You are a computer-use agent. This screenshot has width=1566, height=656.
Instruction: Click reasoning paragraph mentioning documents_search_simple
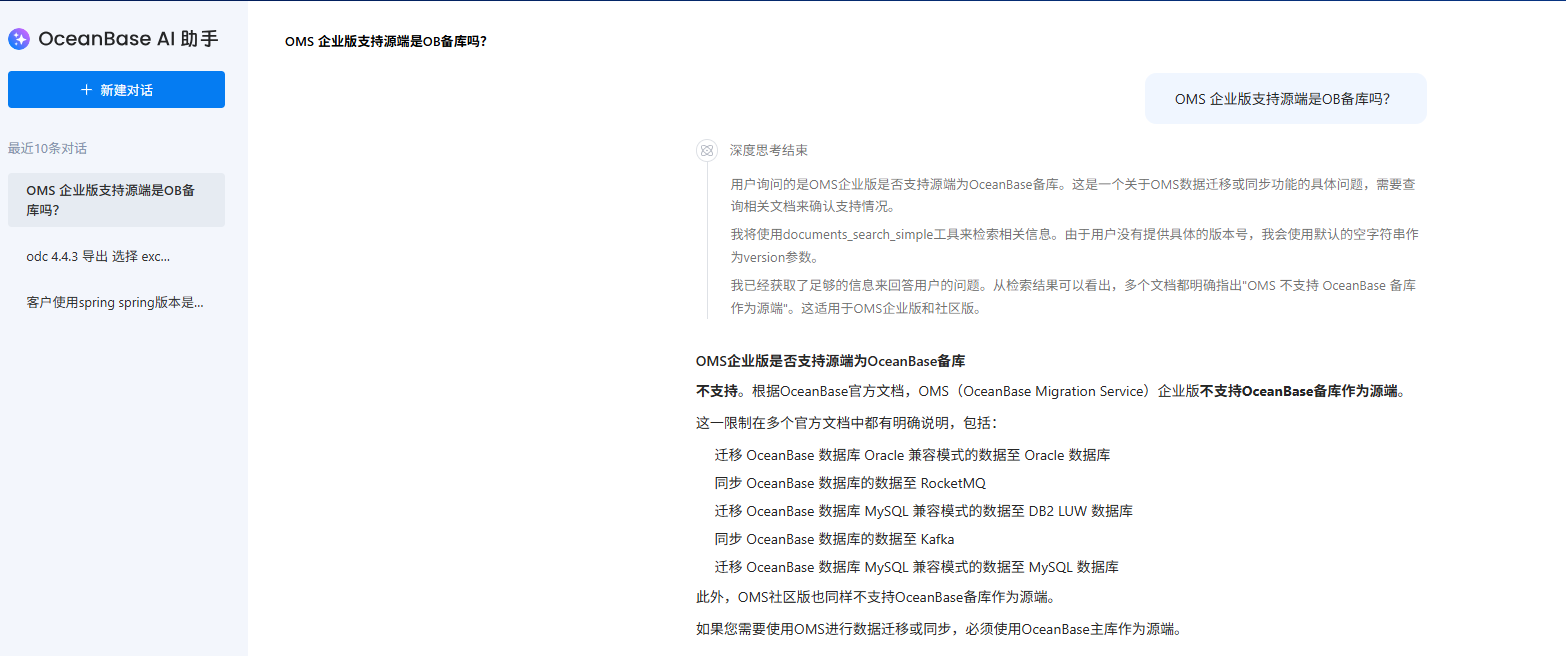tap(1075, 245)
